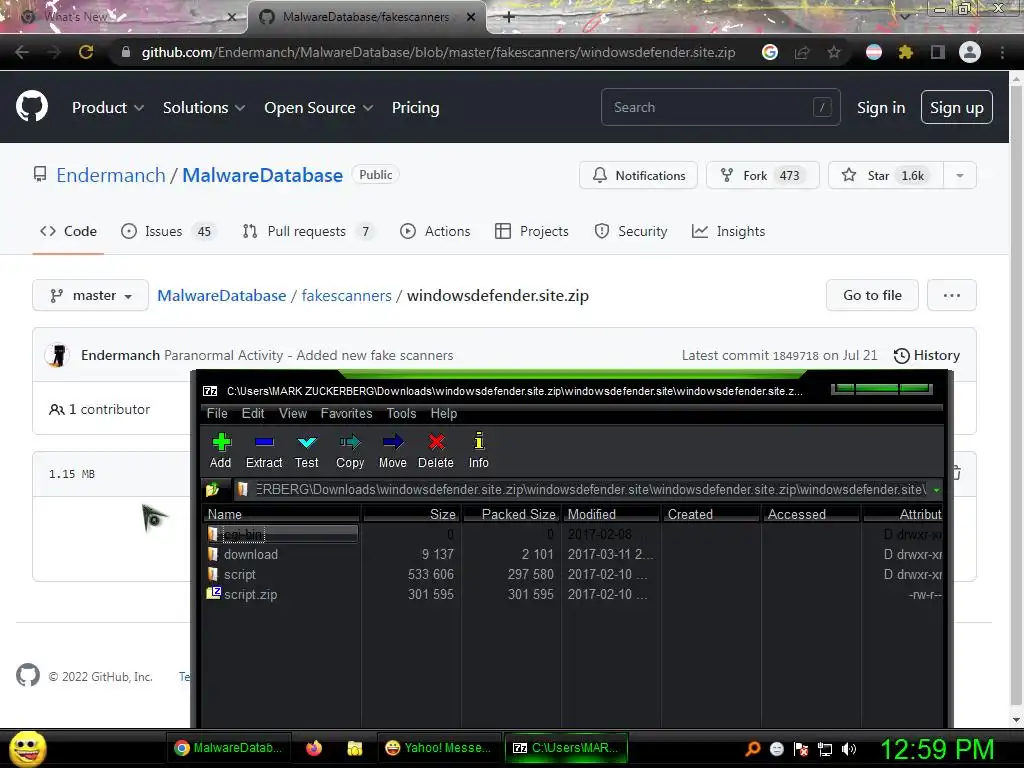Viewport: 1024px width, 768px height.
Task: Open the 7-Zip Favorites menu
Action: pos(346,413)
